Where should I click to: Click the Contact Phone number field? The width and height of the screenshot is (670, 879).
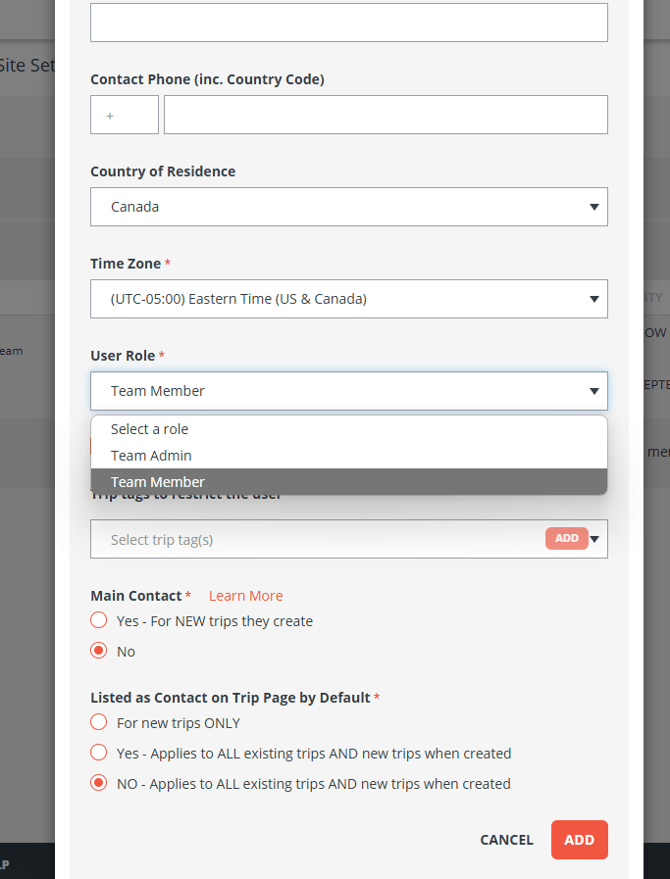385,115
